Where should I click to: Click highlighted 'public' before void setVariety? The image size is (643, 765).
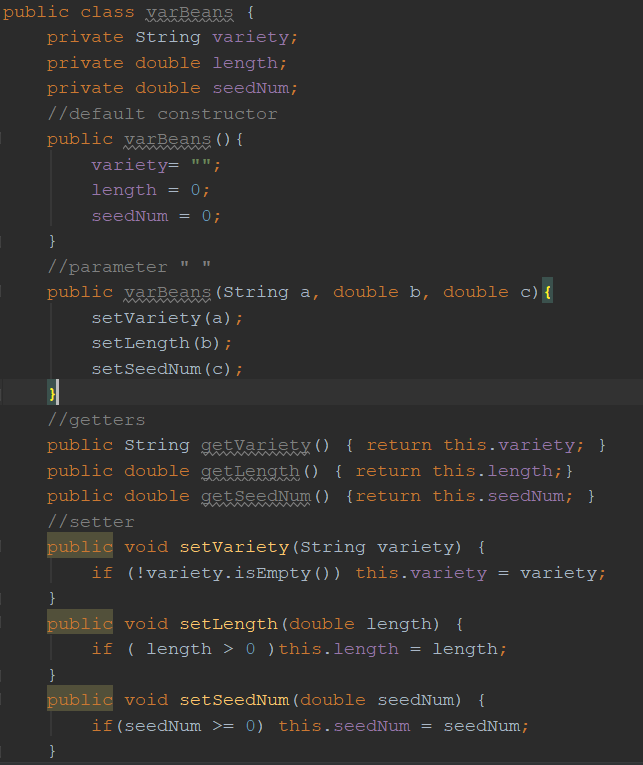[x=80, y=547]
